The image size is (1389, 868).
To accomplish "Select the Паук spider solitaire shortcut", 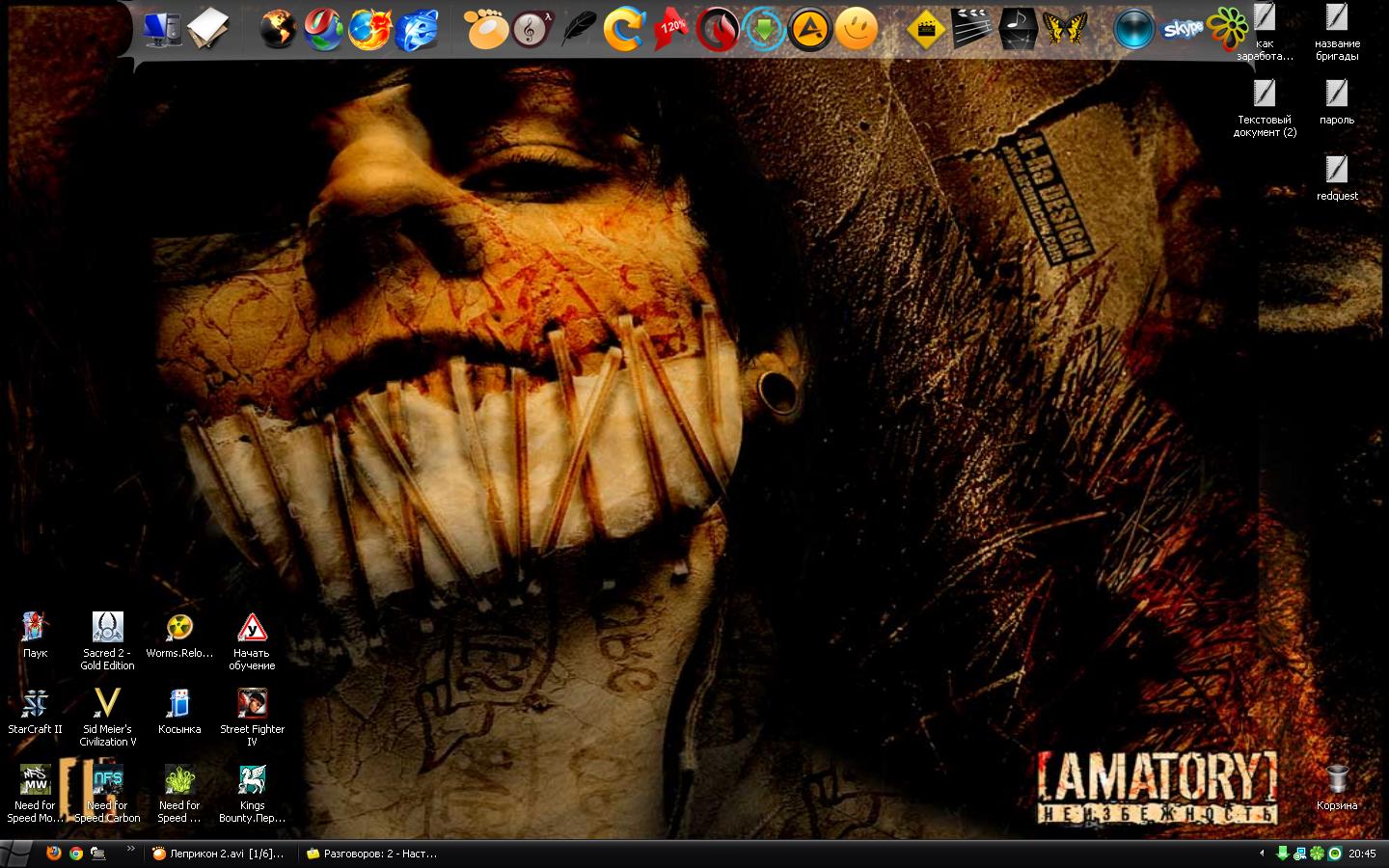I will click(x=35, y=635).
